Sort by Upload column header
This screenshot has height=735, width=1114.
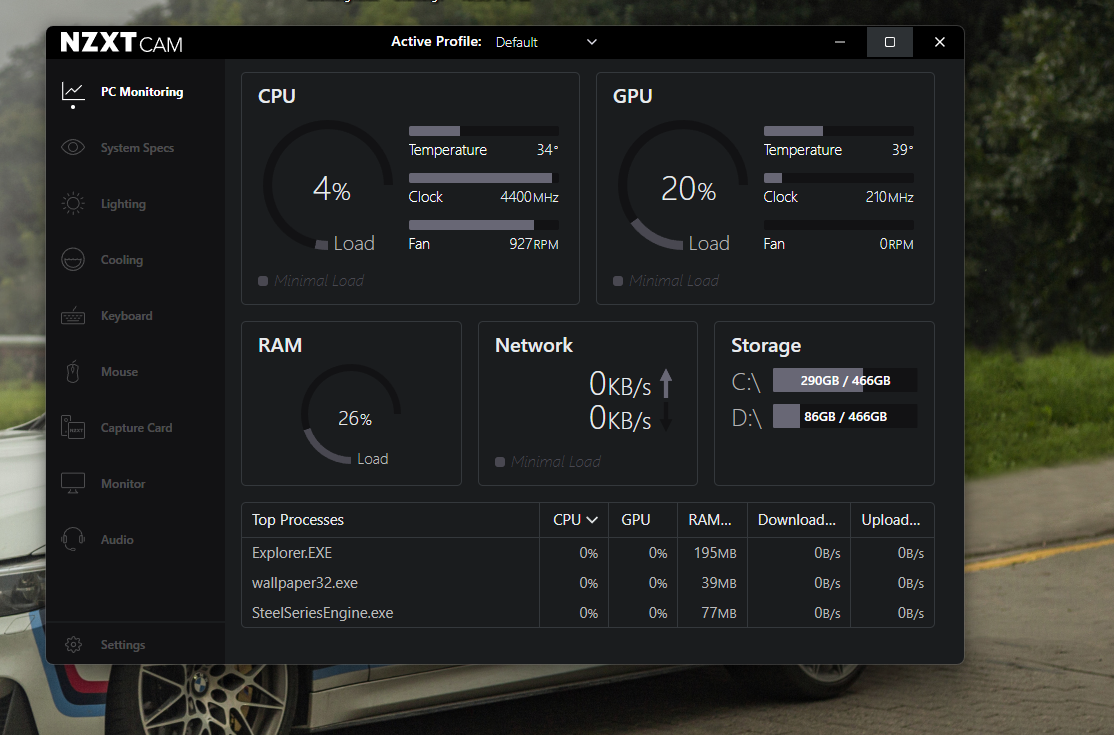point(891,520)
